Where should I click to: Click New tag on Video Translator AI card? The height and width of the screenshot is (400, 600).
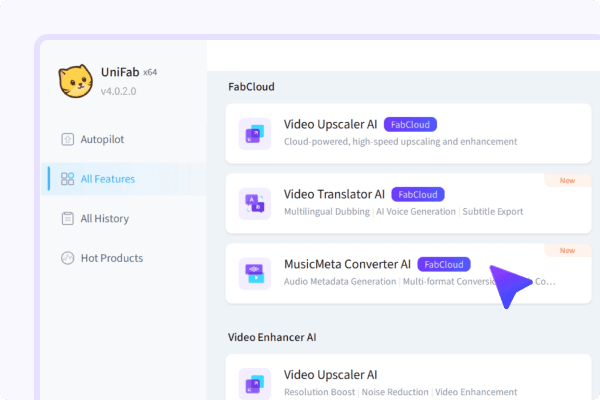tap(567, 180)
